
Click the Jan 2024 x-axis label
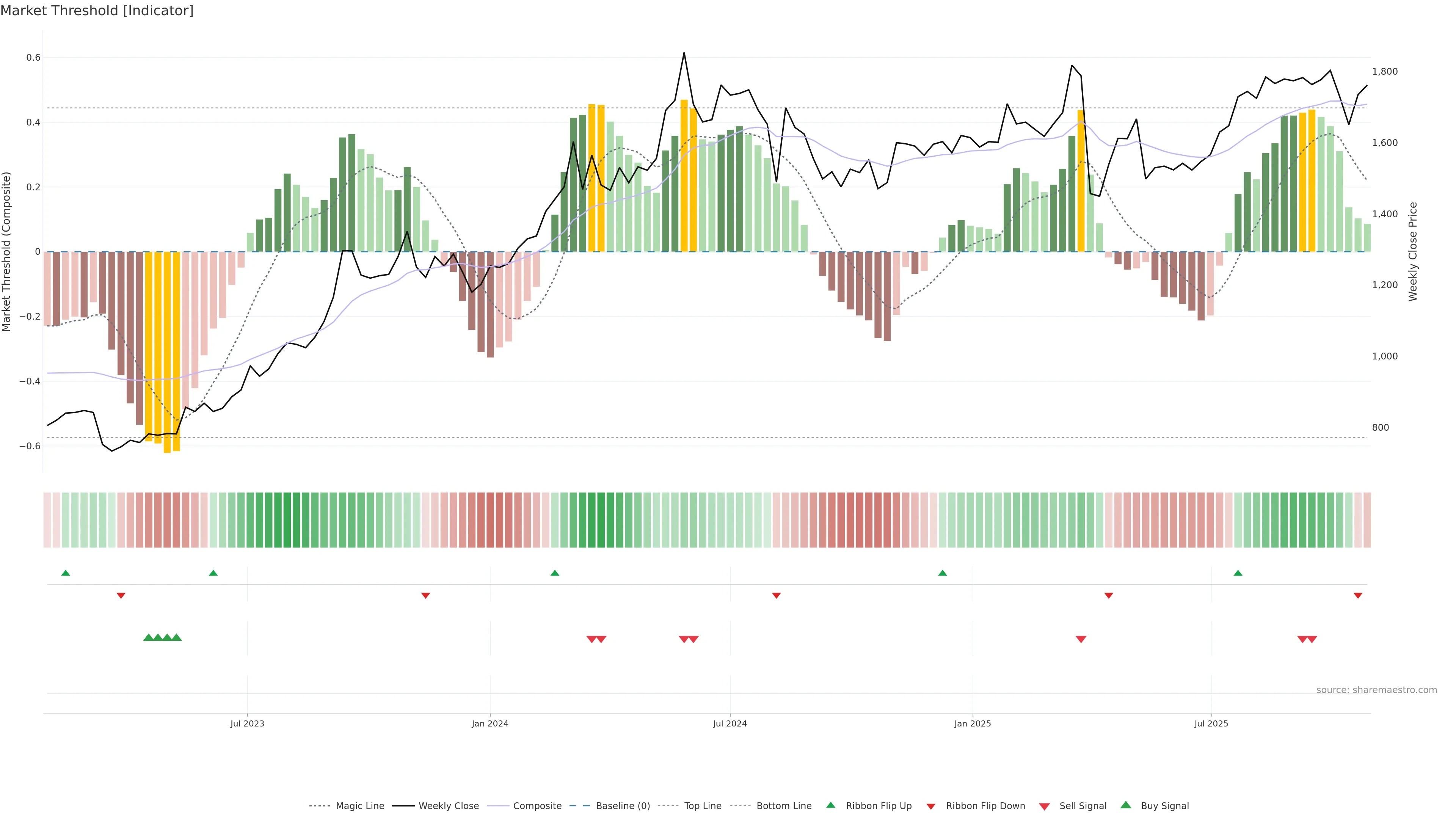490,723
